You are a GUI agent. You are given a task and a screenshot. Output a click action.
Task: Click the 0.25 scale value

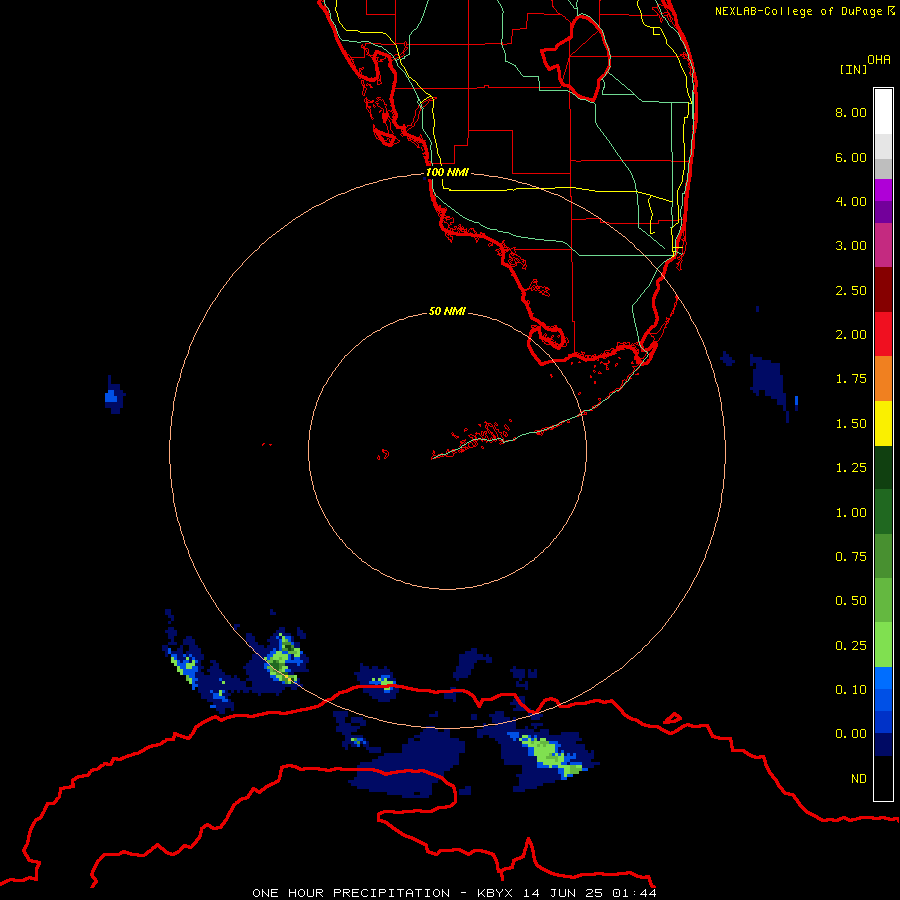pos(851,646)
